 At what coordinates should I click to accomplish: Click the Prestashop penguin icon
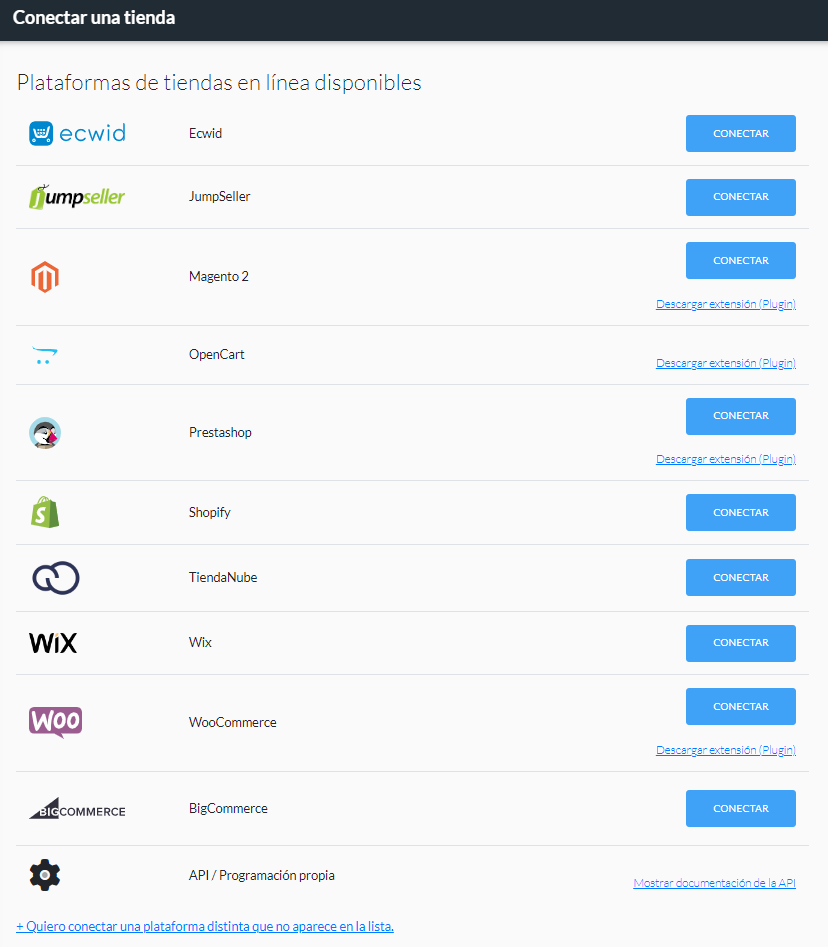(45, 433)
